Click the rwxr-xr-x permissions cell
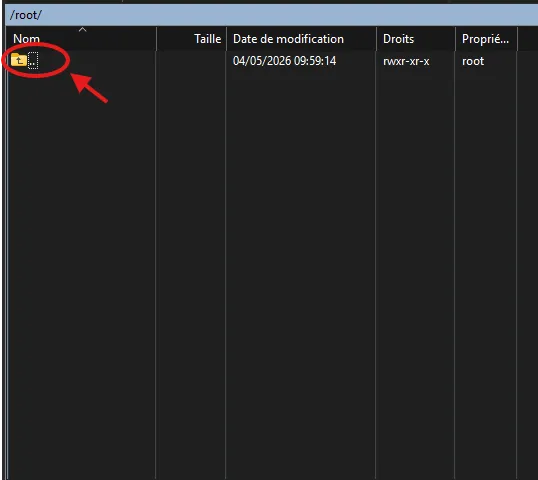The width and height of the screenshot is (538, 480). [x=406, y=61]
